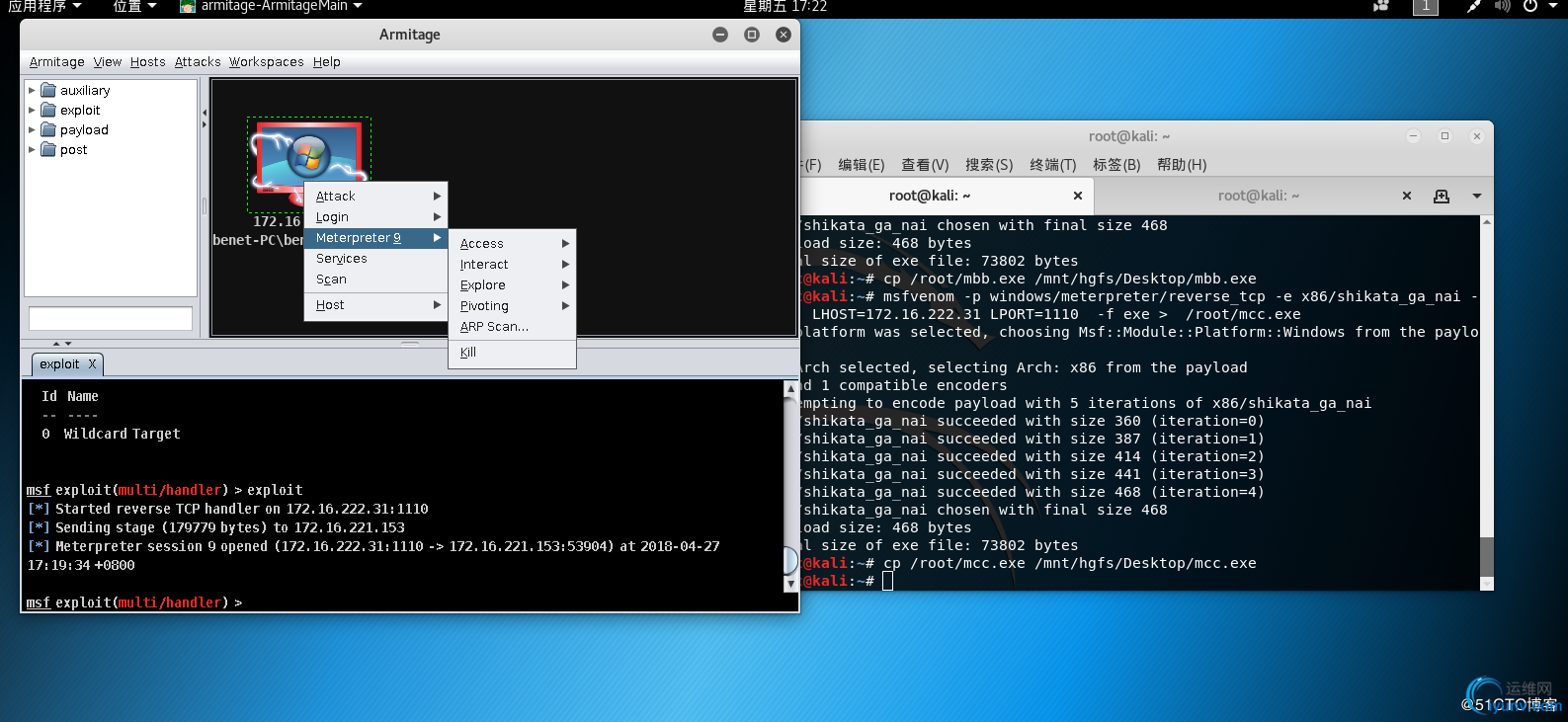
Task: Click the payload folder icon in module tree
Action: 48,129
